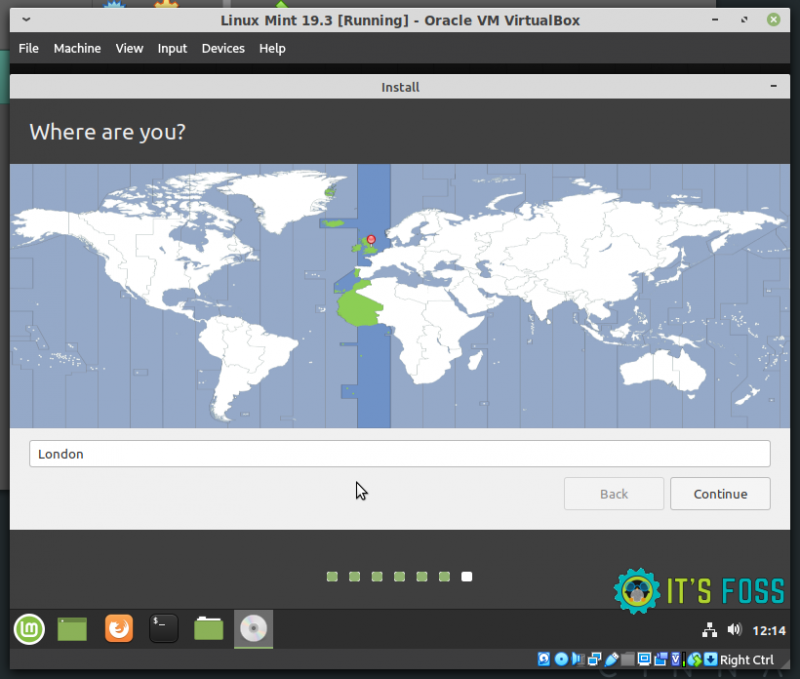Click the Back button
Image resolution: width=800 pixels, height=679 pixels.
coord(614,494)
